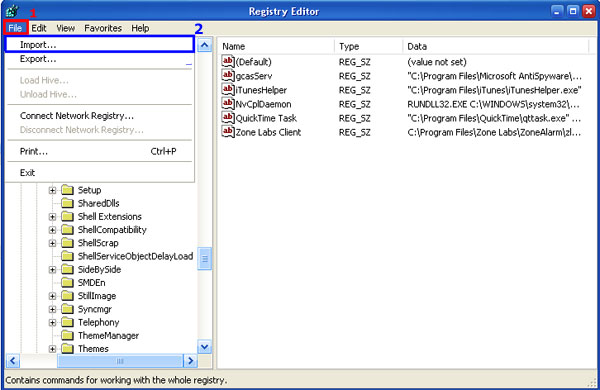Viewport: 600px width, 390px height.
Task: Click the Registry Editor title bar icon
Action: coord(13,11)
